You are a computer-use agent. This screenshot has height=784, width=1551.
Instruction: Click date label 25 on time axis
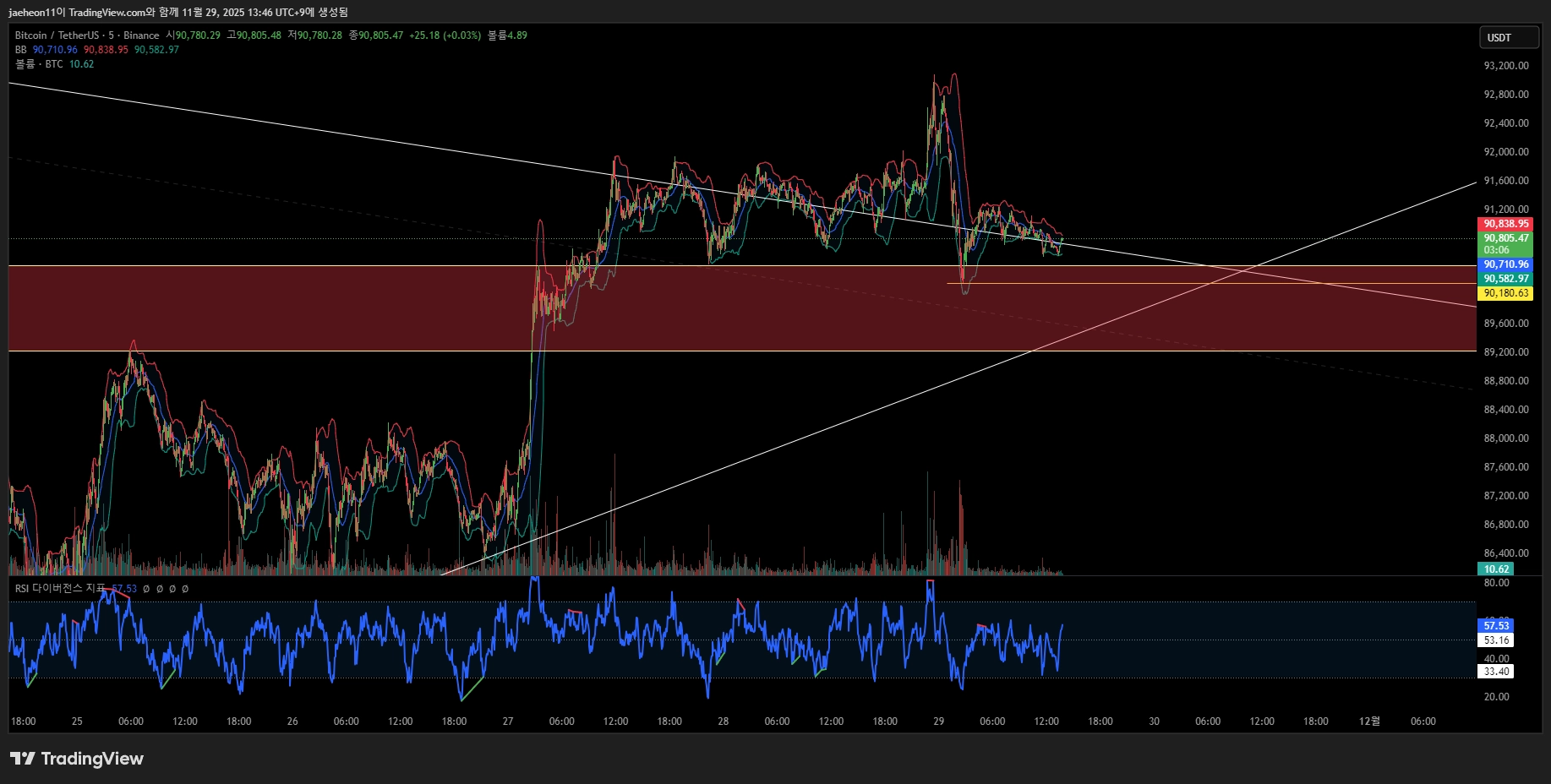77,721
